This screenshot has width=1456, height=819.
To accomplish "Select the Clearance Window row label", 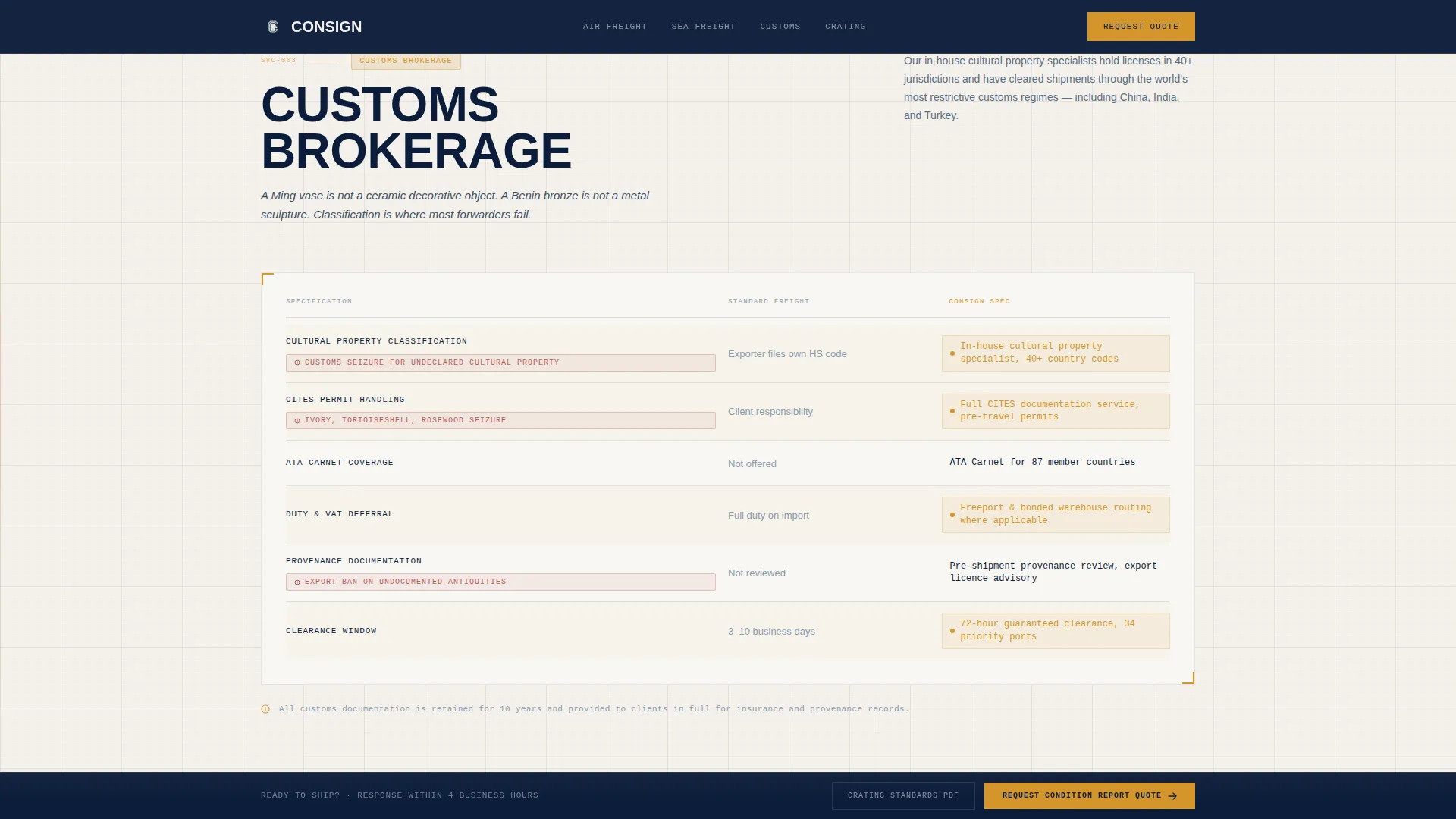I will click(x=331, y=631).
